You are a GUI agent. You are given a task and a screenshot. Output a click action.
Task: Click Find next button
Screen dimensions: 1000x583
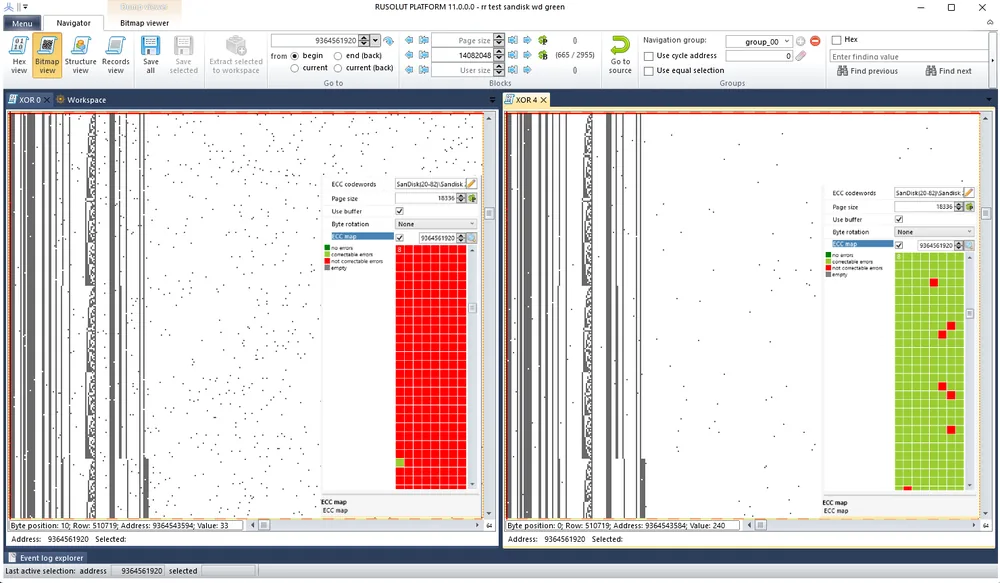948,71
